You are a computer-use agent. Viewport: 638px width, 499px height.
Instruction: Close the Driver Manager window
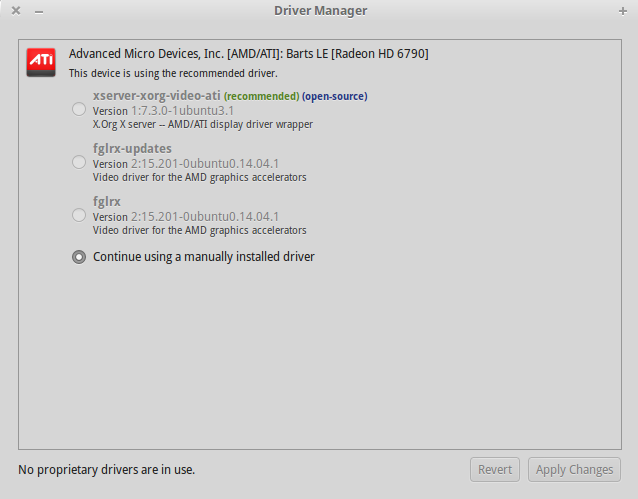16,10
